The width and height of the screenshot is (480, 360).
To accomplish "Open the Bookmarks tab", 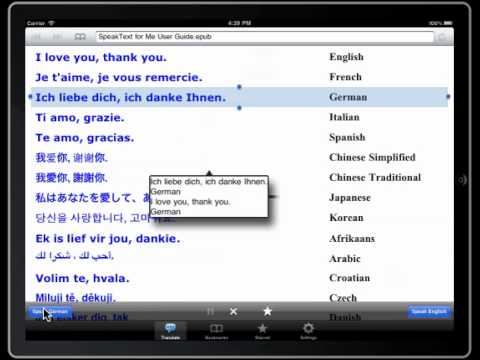I will coord(216,331).
